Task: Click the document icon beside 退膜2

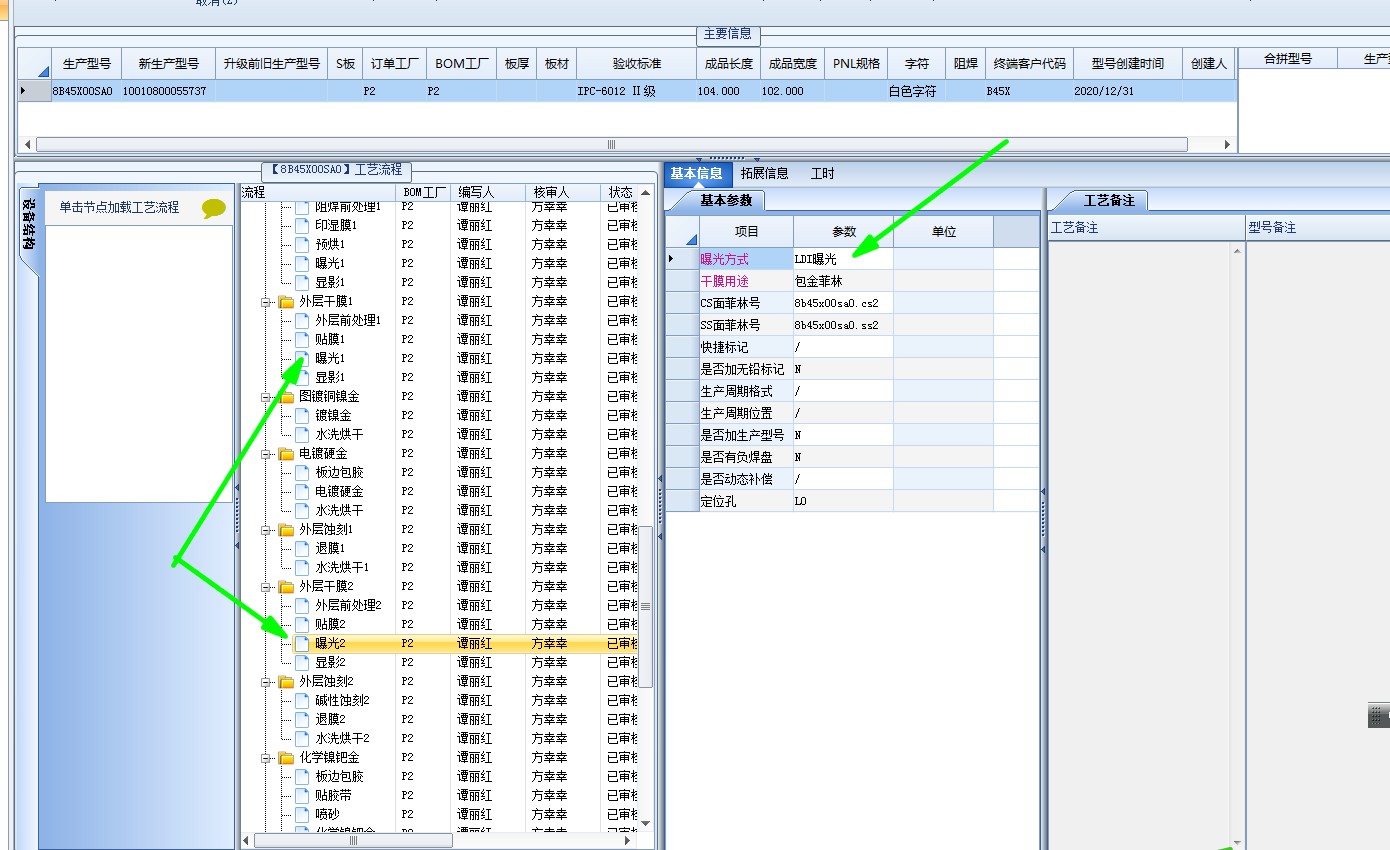Action: click(x=302, y=719)
